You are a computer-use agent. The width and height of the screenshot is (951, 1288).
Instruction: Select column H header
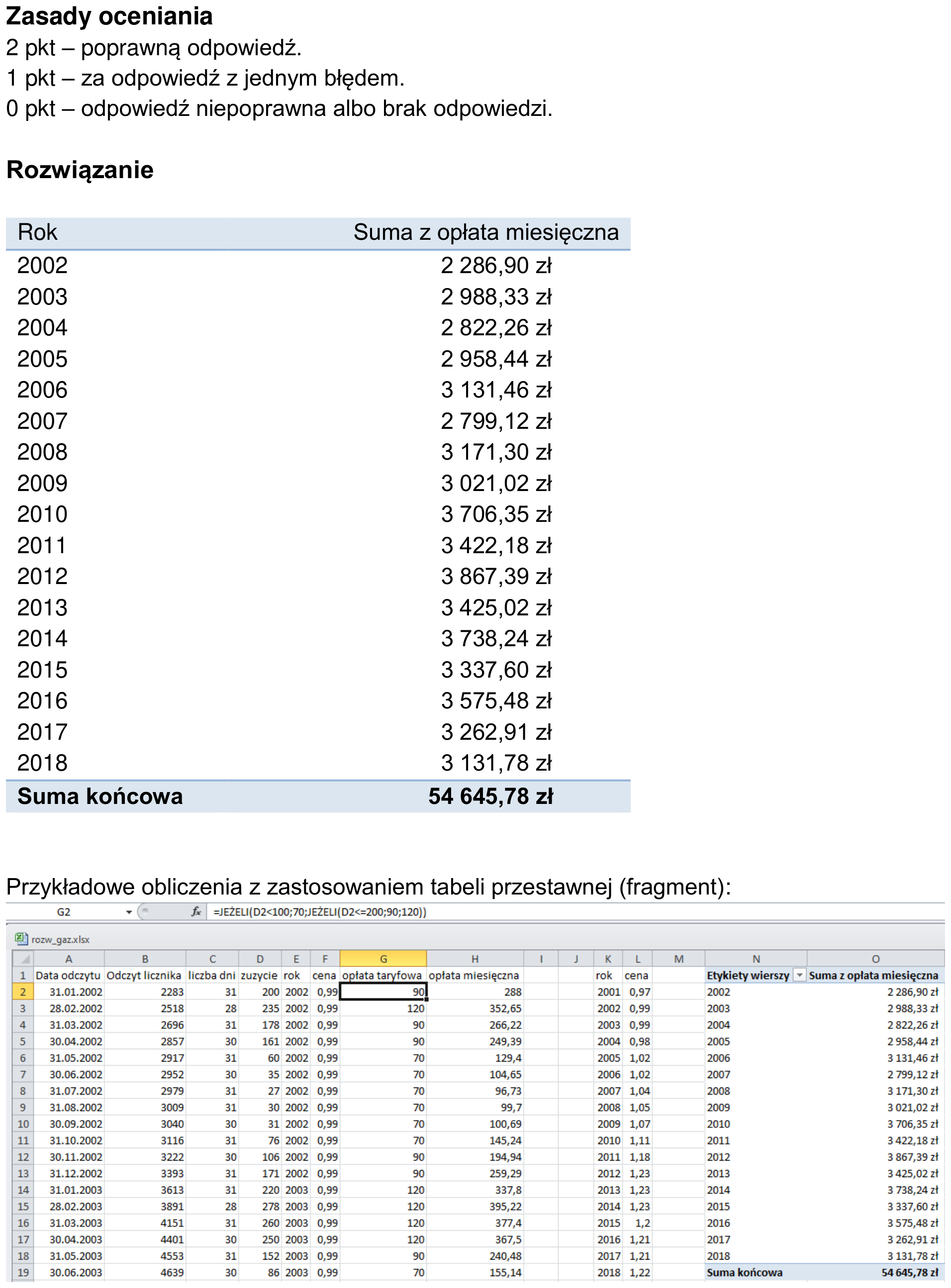coord(475,959)
